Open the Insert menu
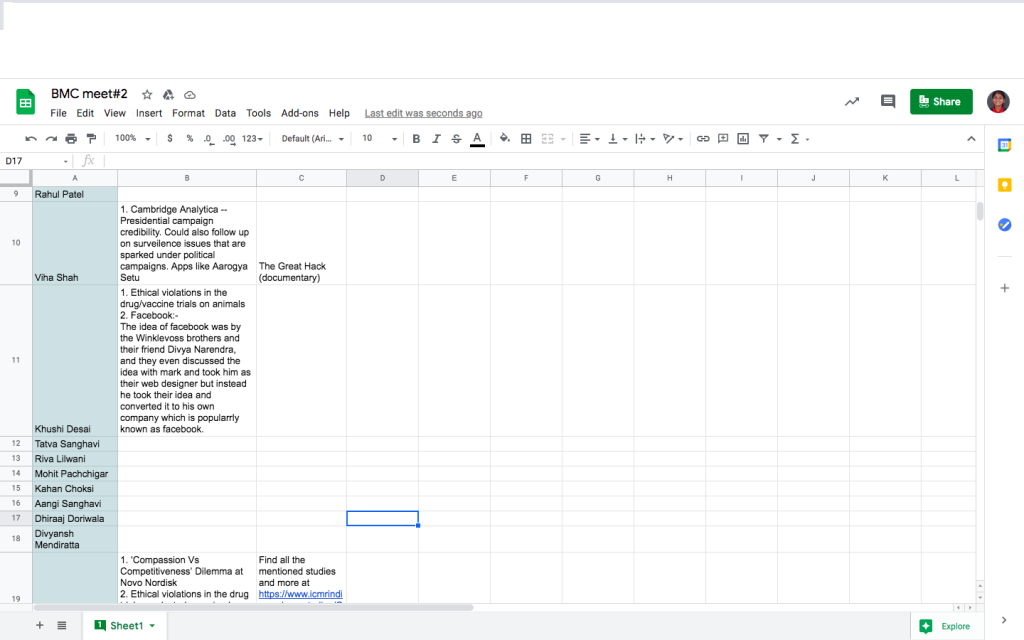The height and width of the screenshot is (640, 1024). tap(149, 113)
